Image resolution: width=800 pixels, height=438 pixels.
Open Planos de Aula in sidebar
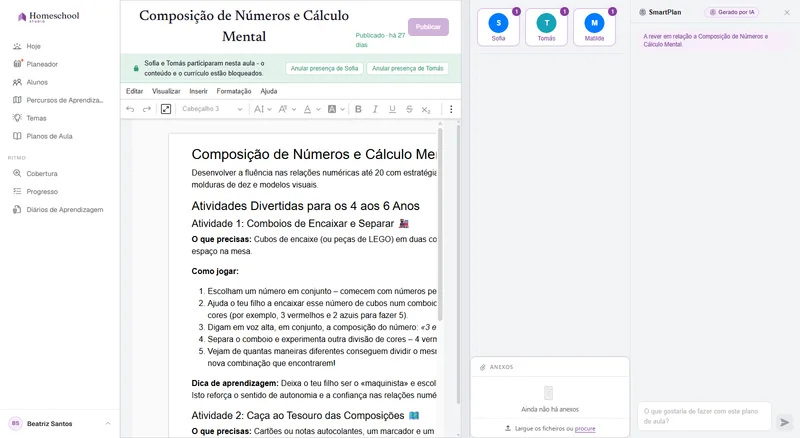(49, 136)
